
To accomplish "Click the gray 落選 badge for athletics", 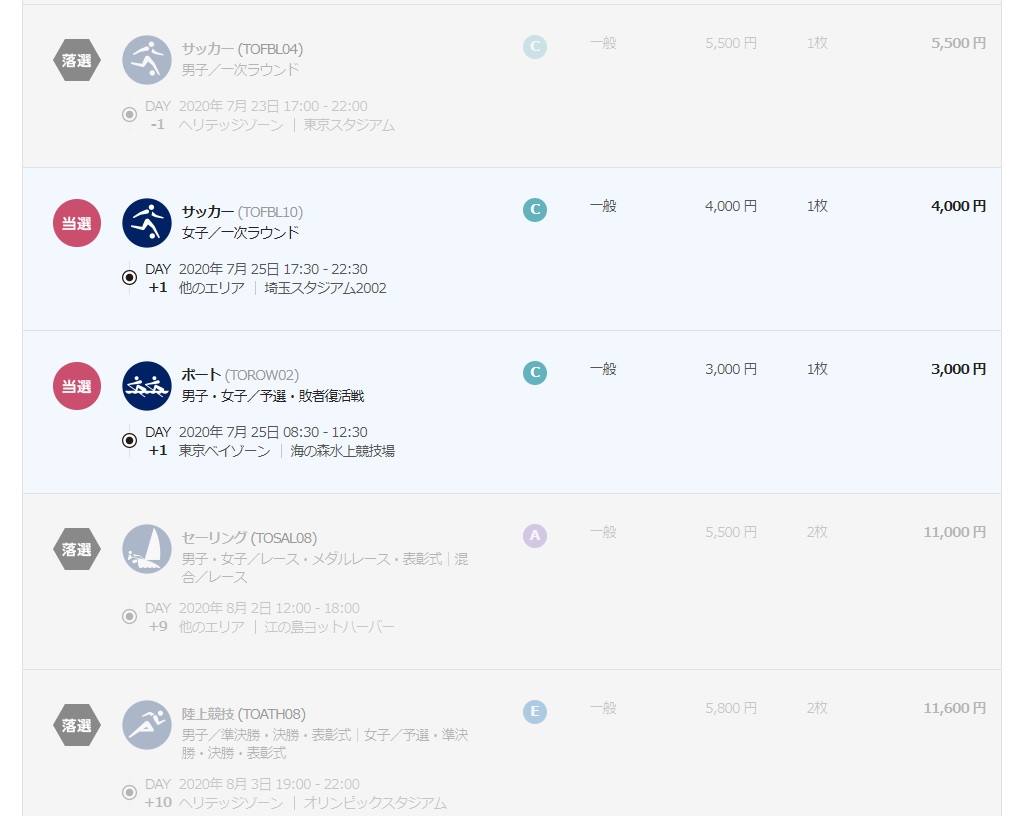I will pos(77,725).
